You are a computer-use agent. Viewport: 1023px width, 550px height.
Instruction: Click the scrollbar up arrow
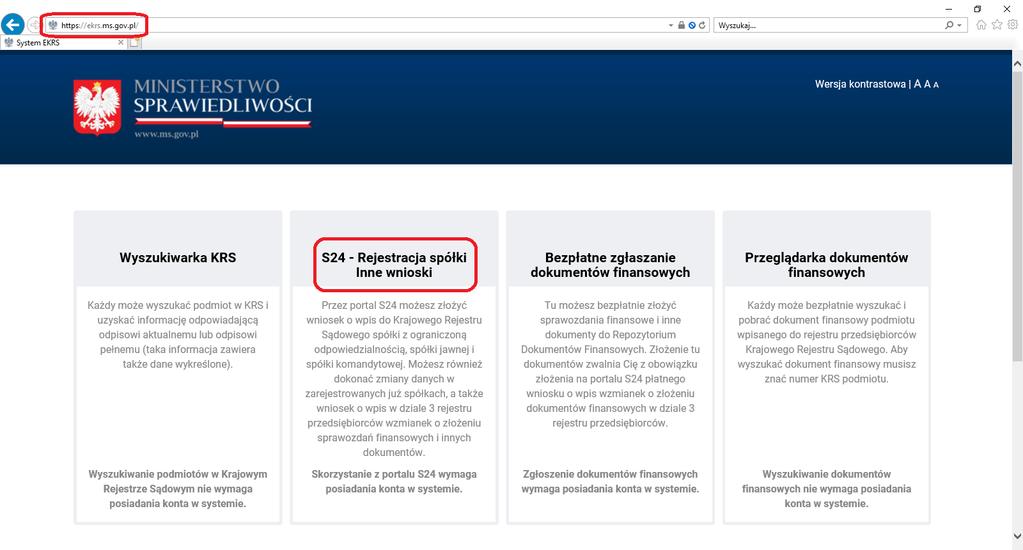[x=1017, y=64]
